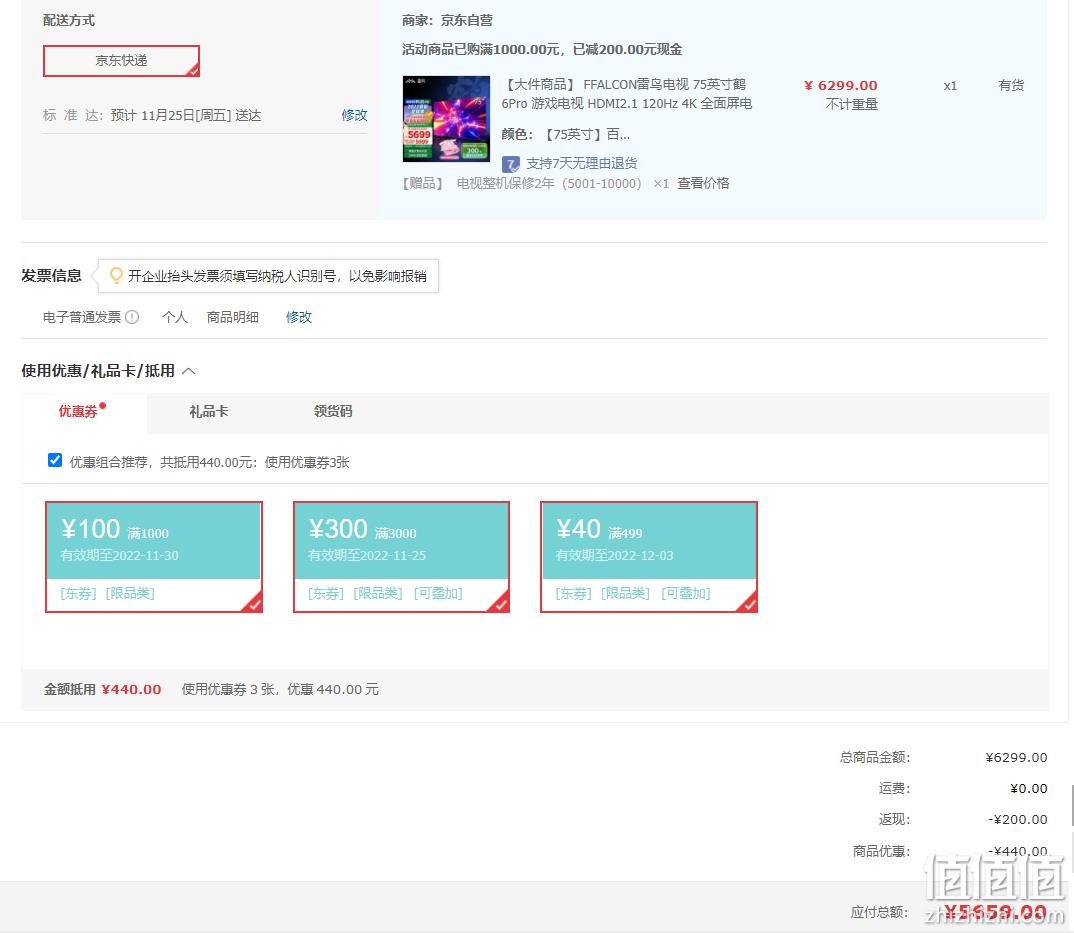
Task: Collapse the 使用优惠/礼品卡/抵用 section
Action: [x=189, y=371]
